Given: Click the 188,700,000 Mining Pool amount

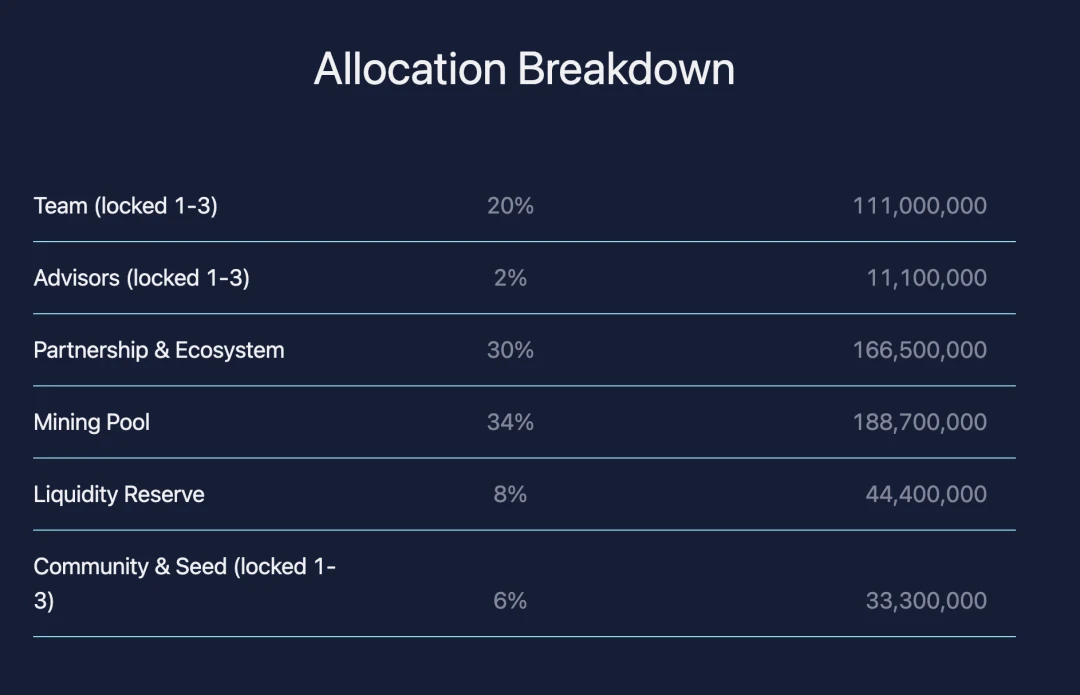Looking at the screenshot, I should click(920, 422).
